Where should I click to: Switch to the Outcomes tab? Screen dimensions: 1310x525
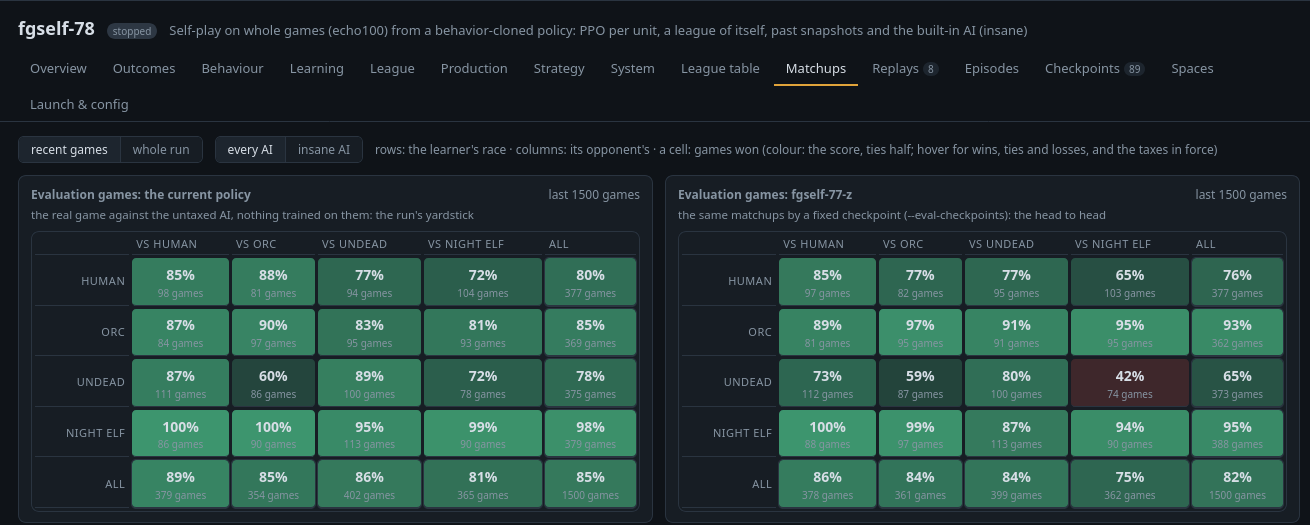144,69
